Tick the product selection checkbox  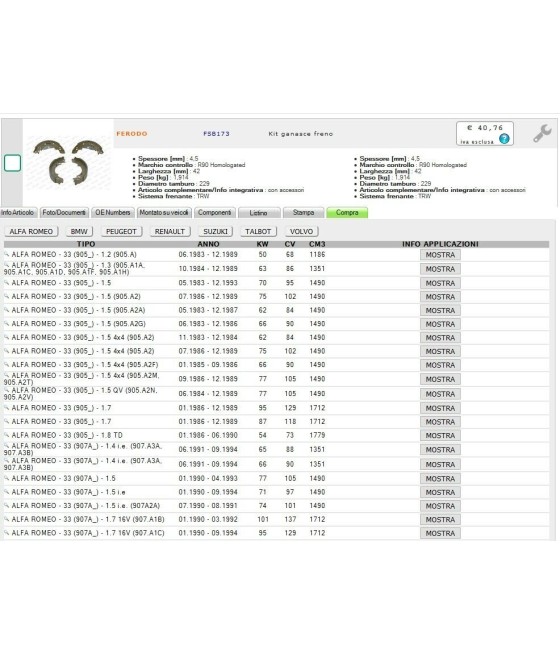tap(13, 163)
